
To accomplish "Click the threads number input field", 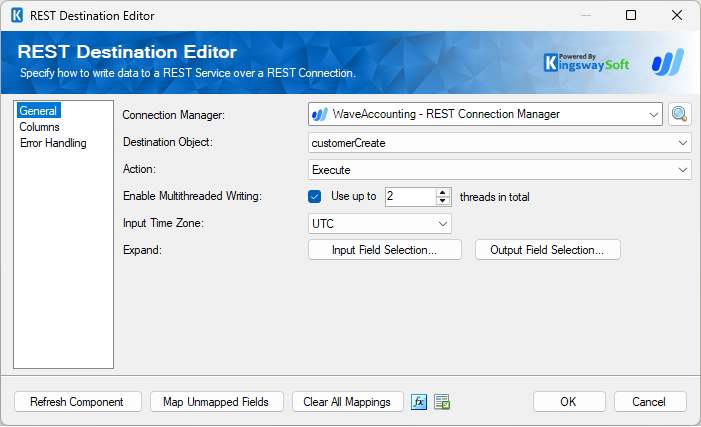I will (410, 197).
